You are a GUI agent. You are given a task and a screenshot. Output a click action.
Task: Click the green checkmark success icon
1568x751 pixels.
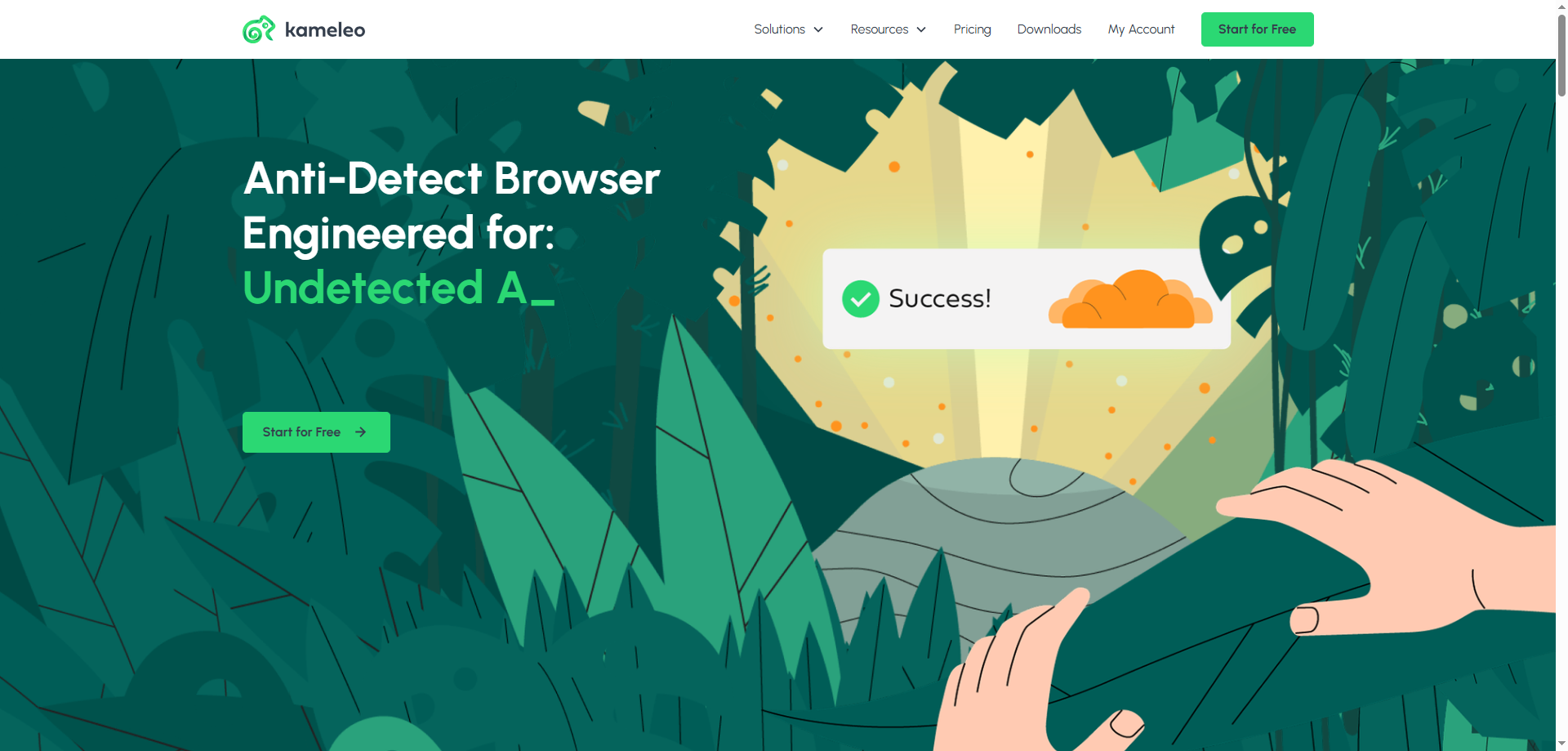861,299
